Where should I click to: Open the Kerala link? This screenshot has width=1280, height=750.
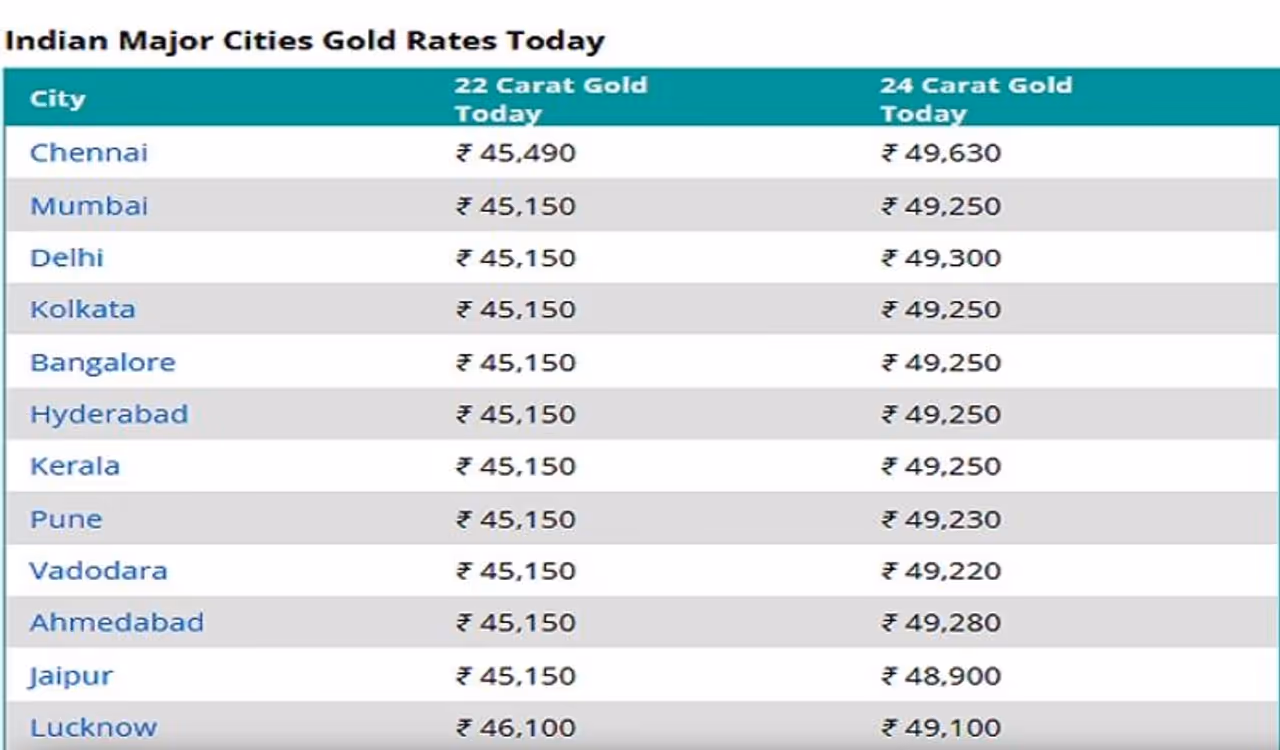75,466
